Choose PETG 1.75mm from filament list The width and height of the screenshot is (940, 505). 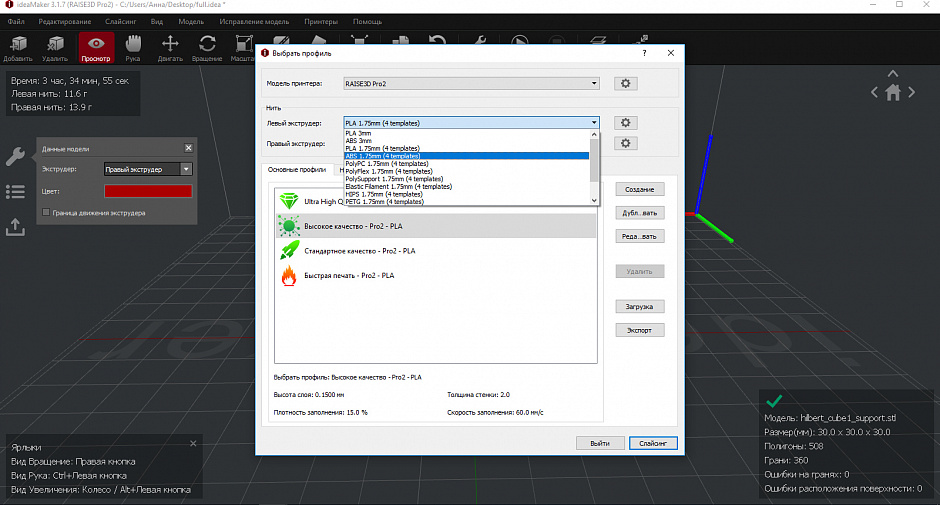coord(466,202)
